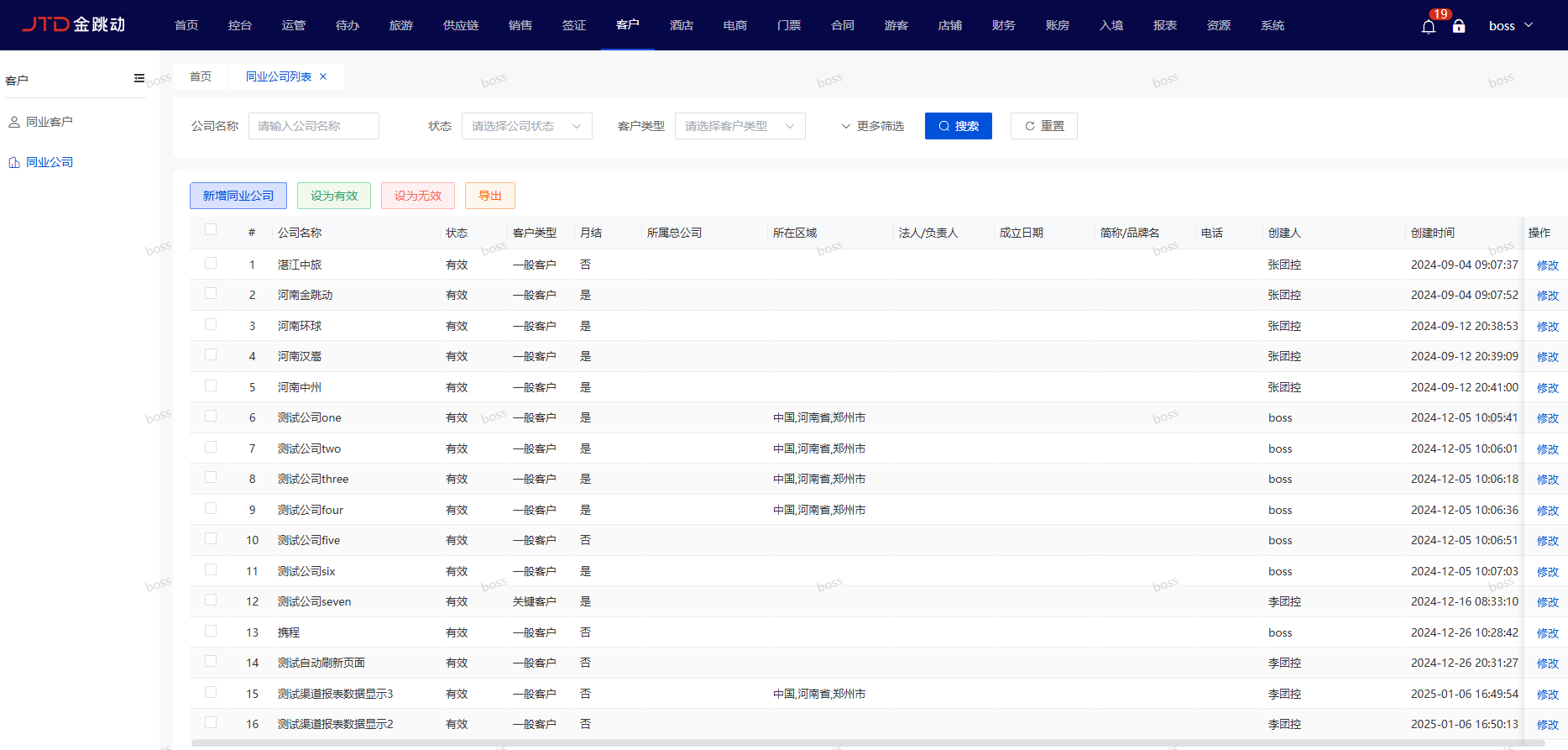Image resolution: width=1568 pixels, height=750 pixels.
Task: Expand the 更多筛选 filters
Action: coord(872,126)
